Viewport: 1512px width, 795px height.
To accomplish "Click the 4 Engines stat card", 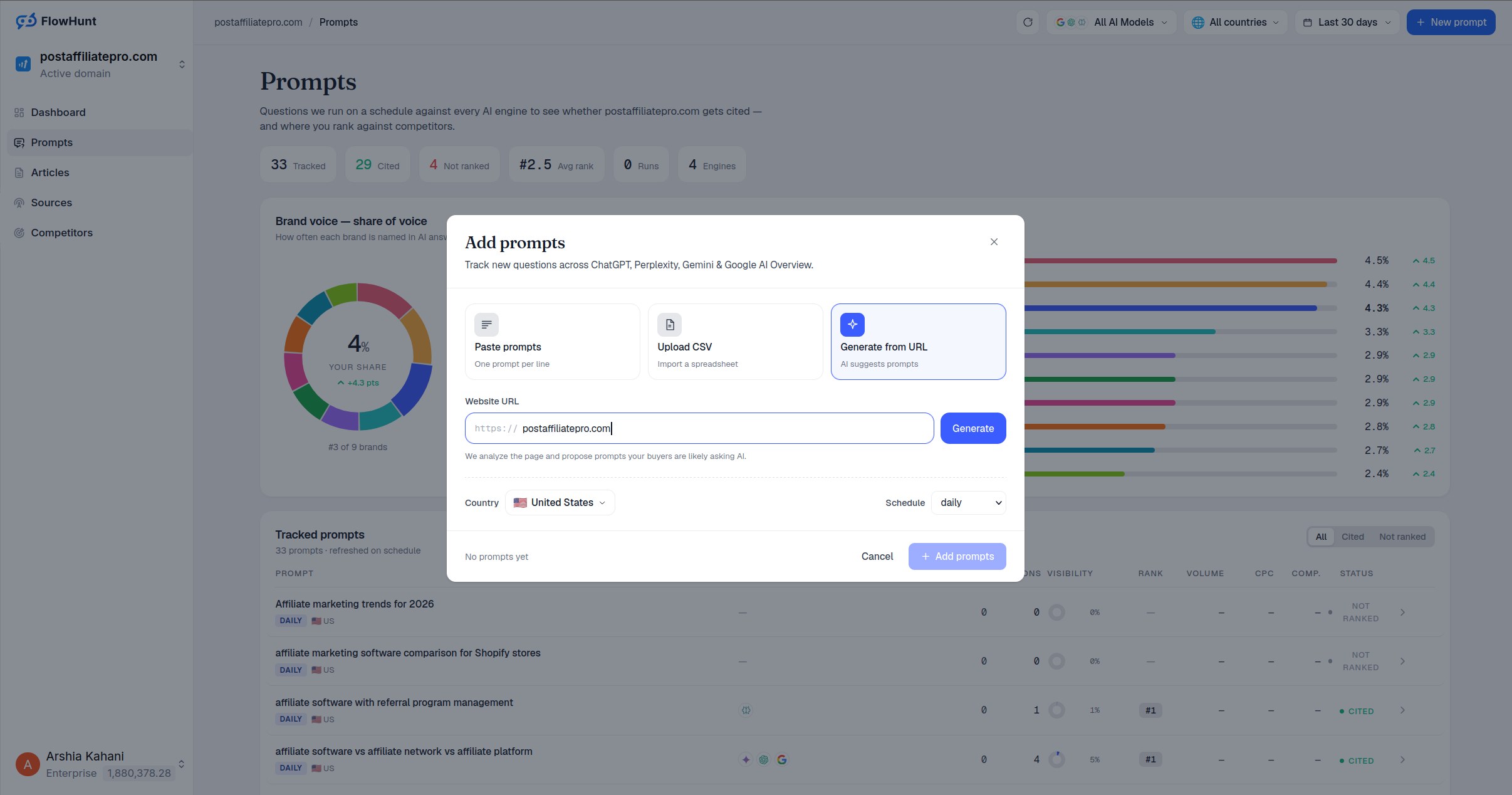I will (x=712, y=164).
